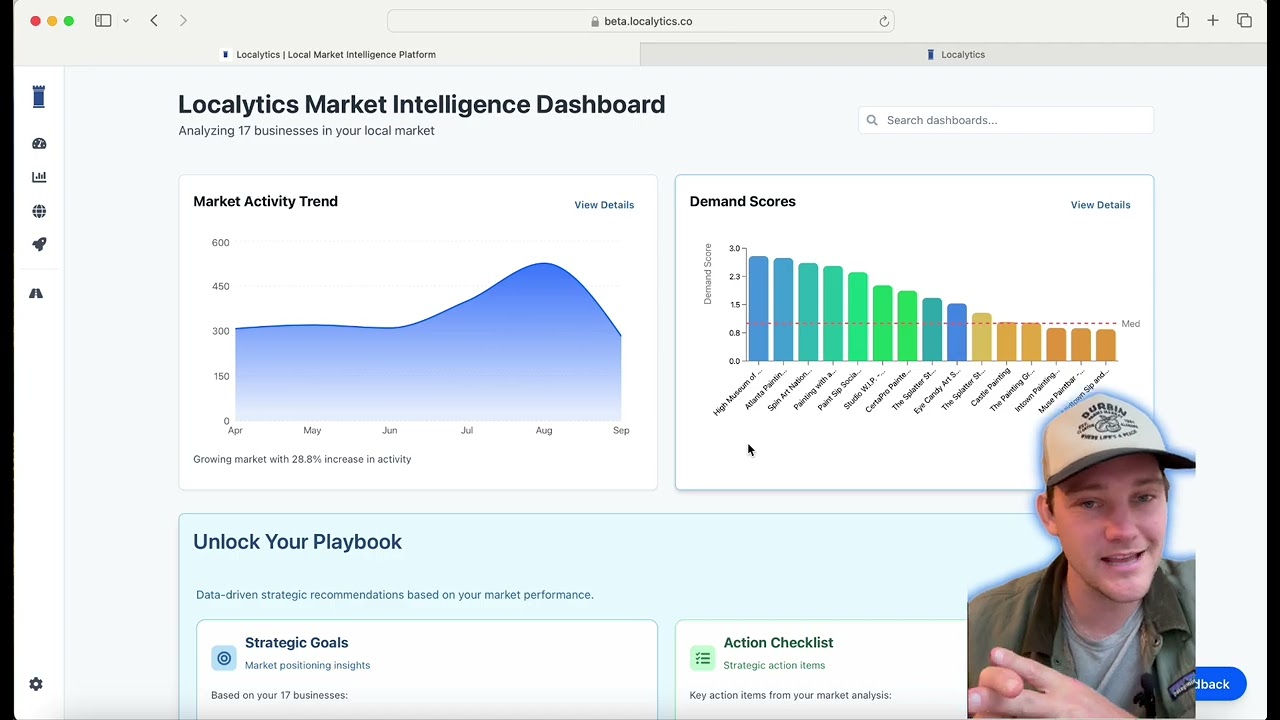Open the bar chart analytics sidebar icon

[39, 177]
